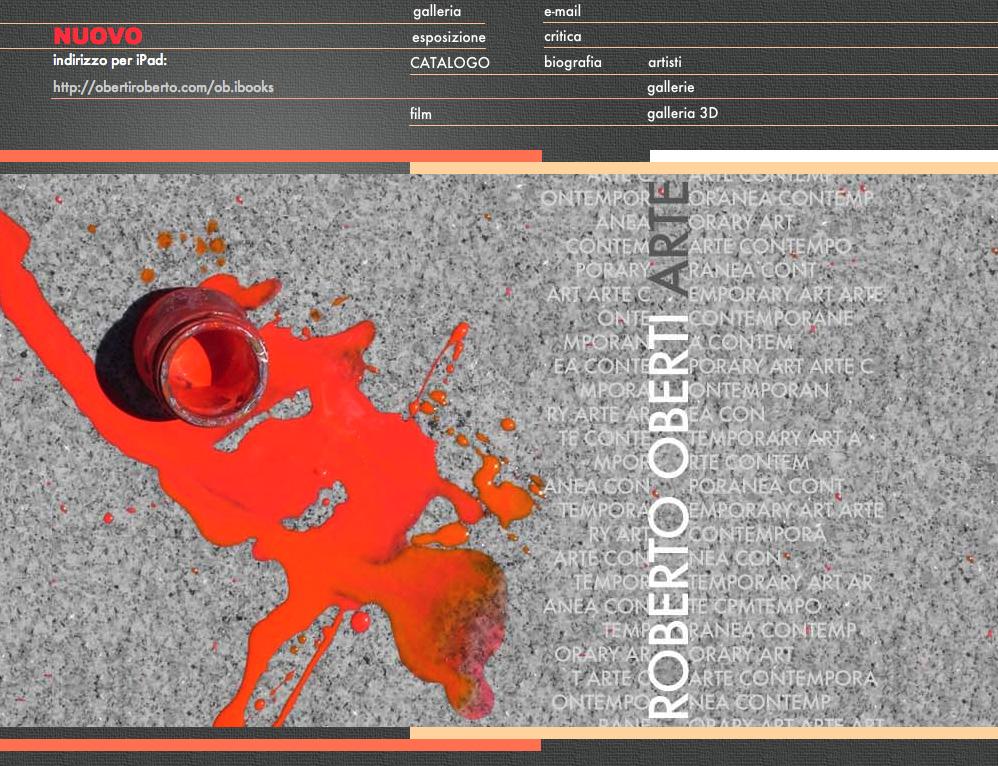Click the vertical ROBERTO OBERTI ARTE title

click(669, 449)
